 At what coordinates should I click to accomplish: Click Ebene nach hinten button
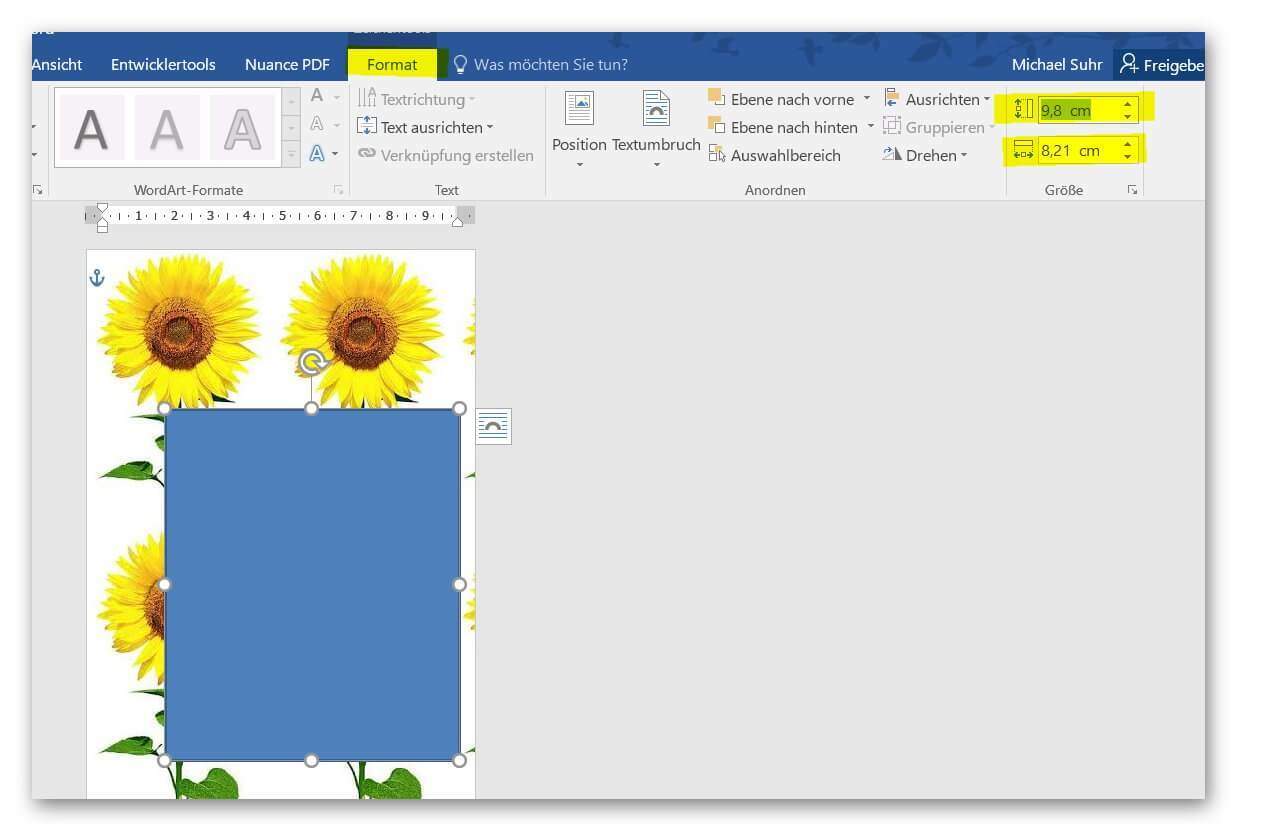tap(783, 127)
